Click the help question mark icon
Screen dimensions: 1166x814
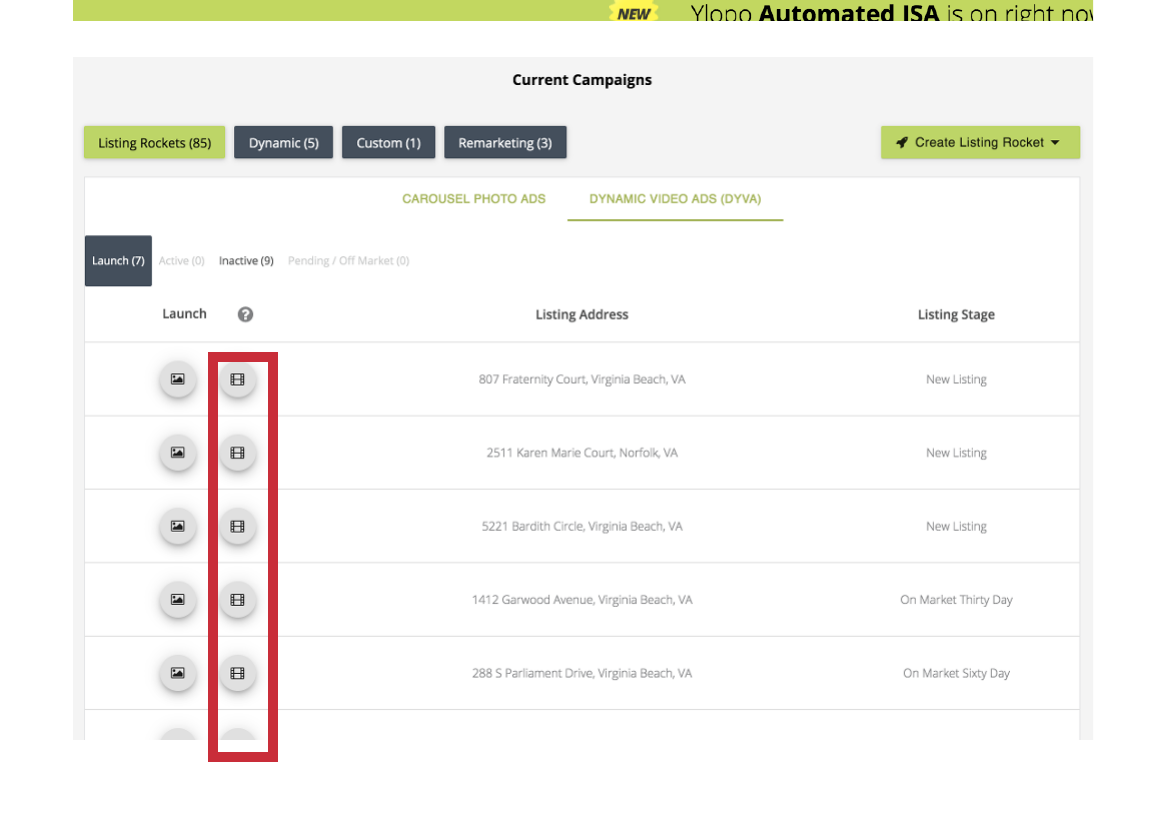tap(245, 314)
